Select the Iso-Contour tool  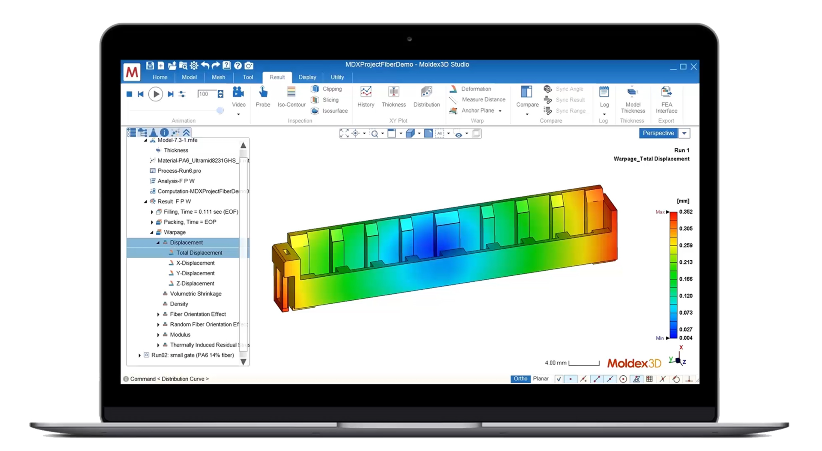pos(291,97)
